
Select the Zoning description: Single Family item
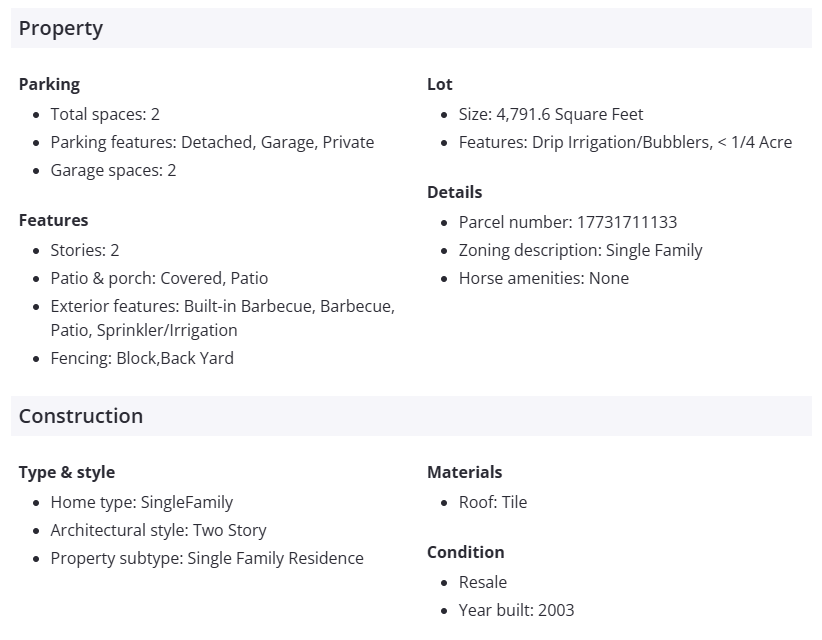(x=580, y=250)
